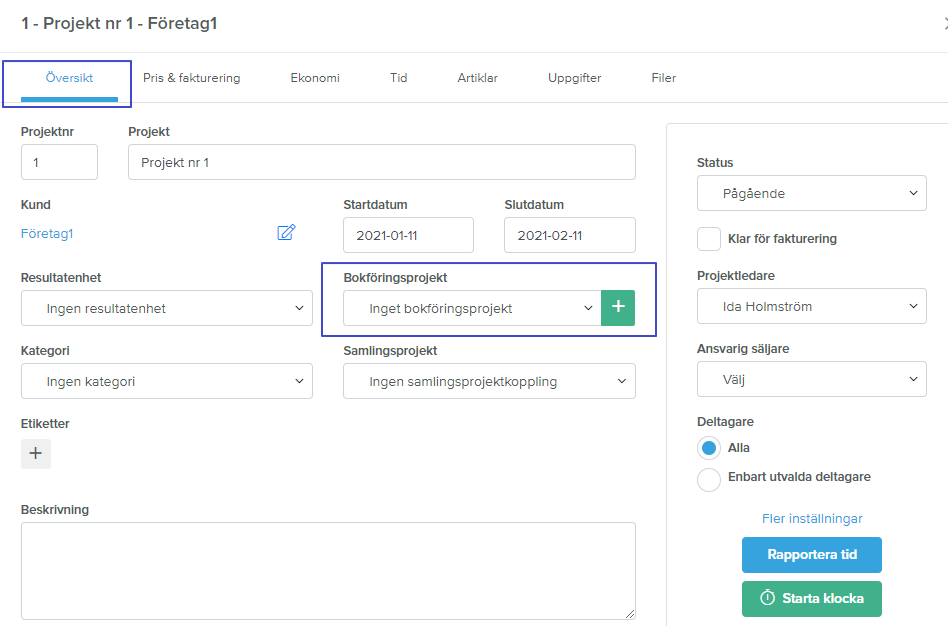Screen dimensions: 948x626
Task: Open the Pris & fakturering tab
Action: [192, 78]
